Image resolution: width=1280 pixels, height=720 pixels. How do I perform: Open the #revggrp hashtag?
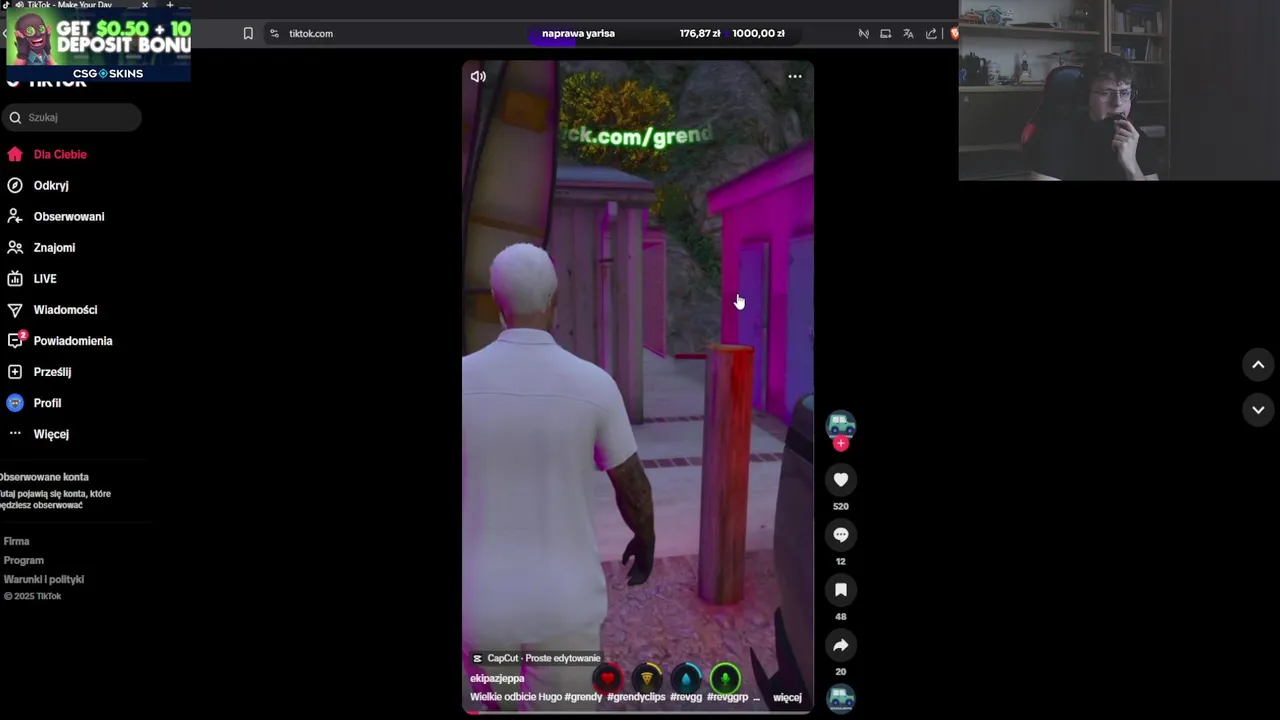point(727,697)
